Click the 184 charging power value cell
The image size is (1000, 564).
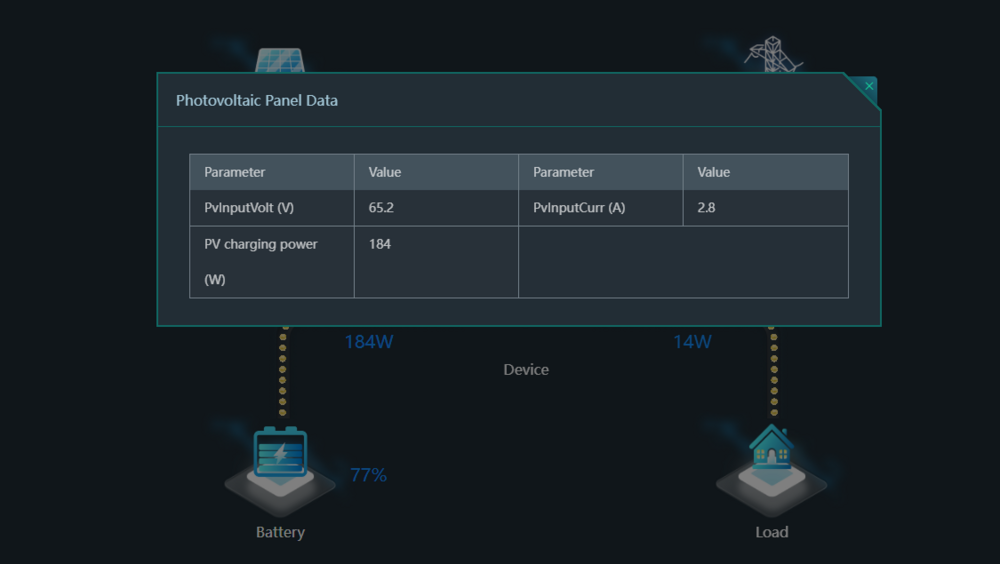coord(436,262)
